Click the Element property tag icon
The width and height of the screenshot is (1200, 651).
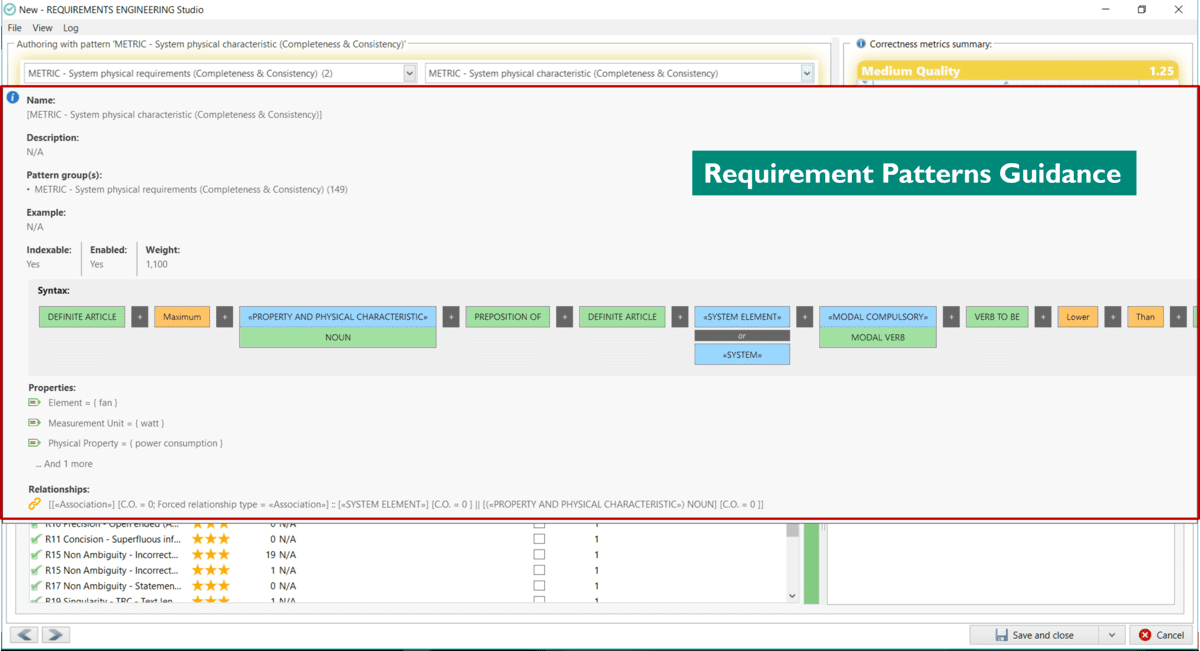[35, 402]
